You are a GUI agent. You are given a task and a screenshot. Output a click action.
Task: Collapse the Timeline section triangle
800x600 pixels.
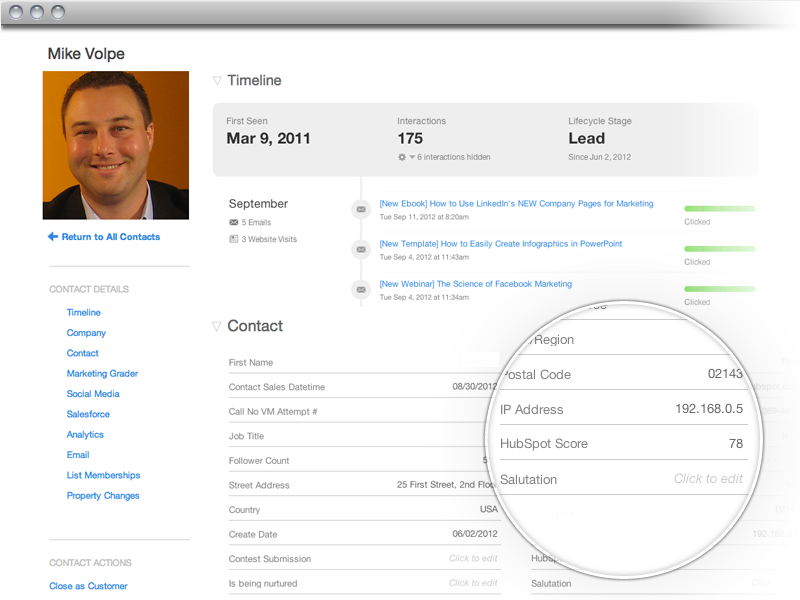(x=217, y=81)
